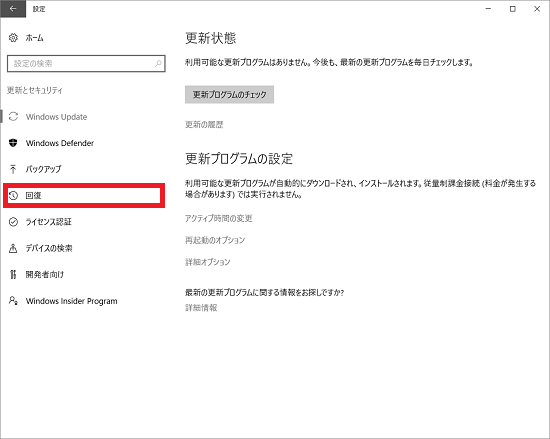
Task: Click the デバイスの検索 locator icon
Action: (13, 248)
